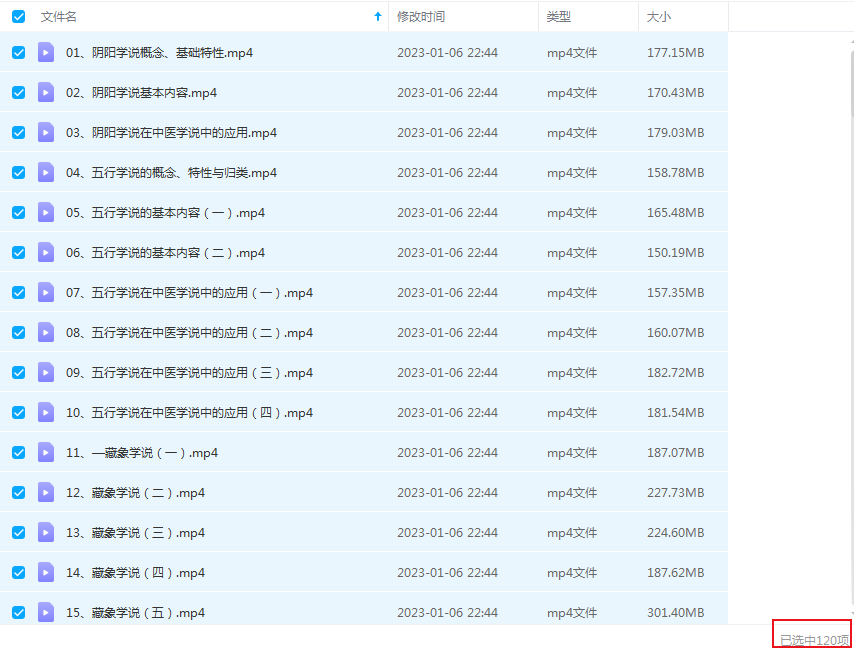Viewport: 854px width, 650px height.
Task: Click size value 227.73MB
Action: point(675,493)
